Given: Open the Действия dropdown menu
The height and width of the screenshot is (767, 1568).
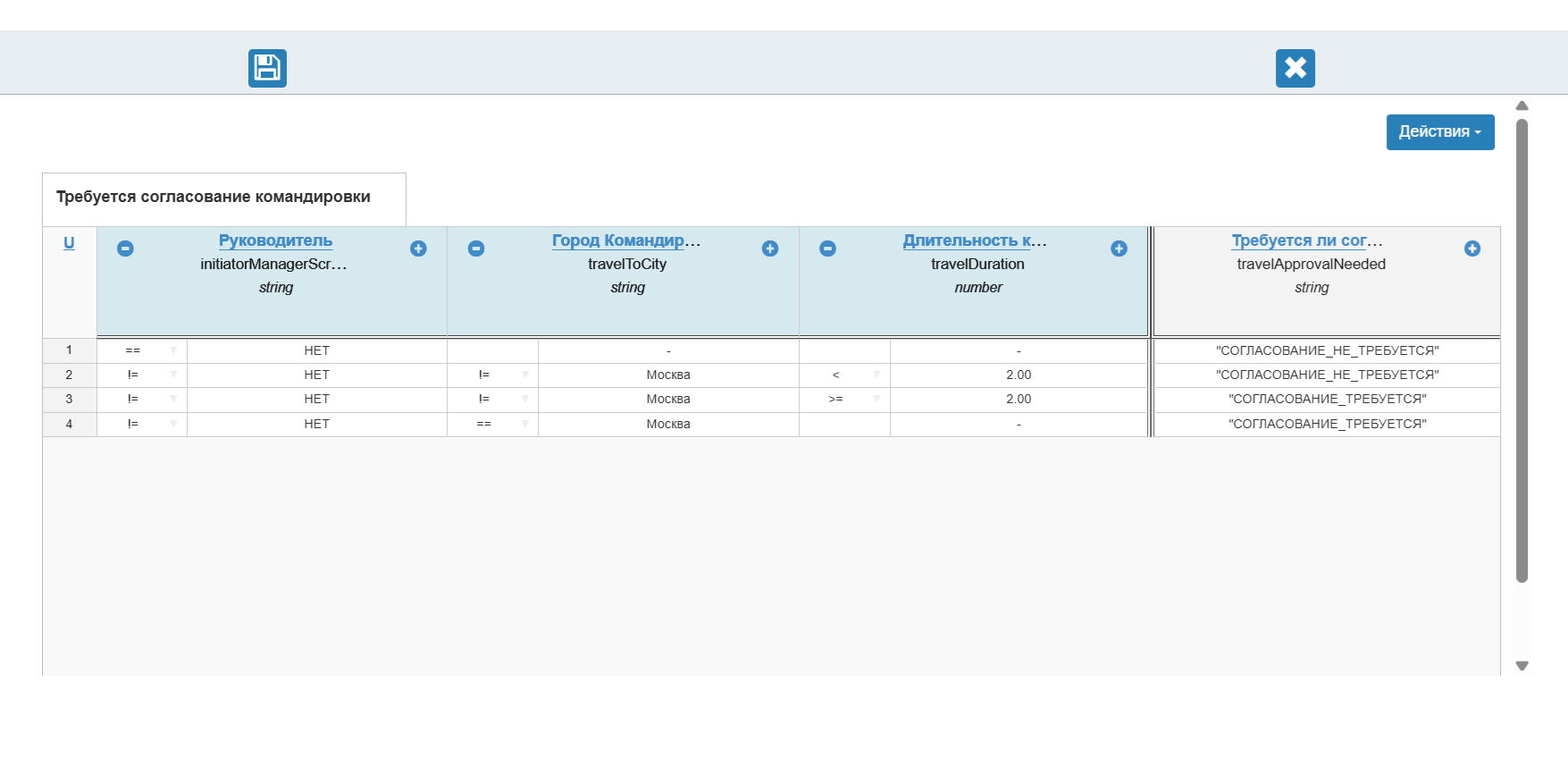Looking at the screenshot, I should point(1440,132).
